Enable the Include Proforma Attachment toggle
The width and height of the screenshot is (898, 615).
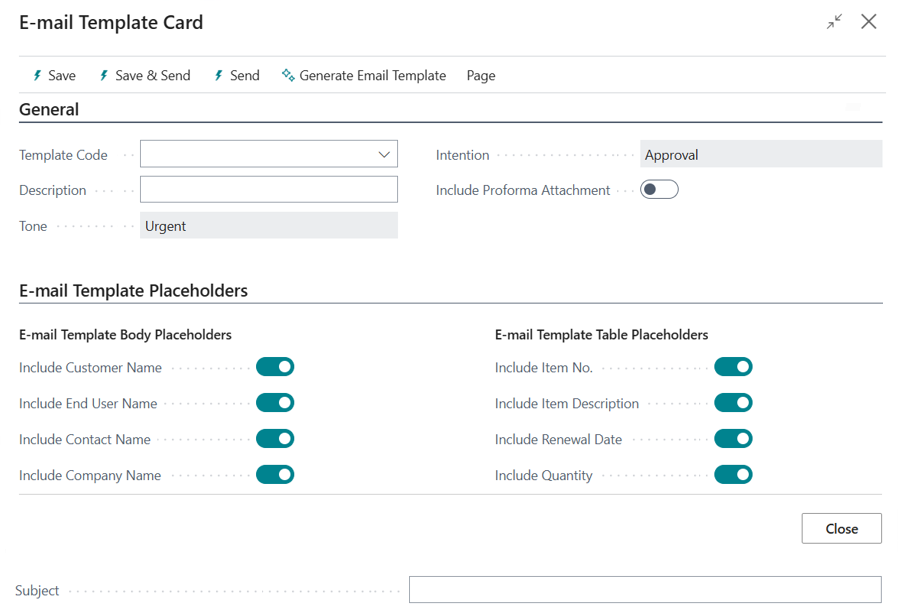(x=659, y=189)
